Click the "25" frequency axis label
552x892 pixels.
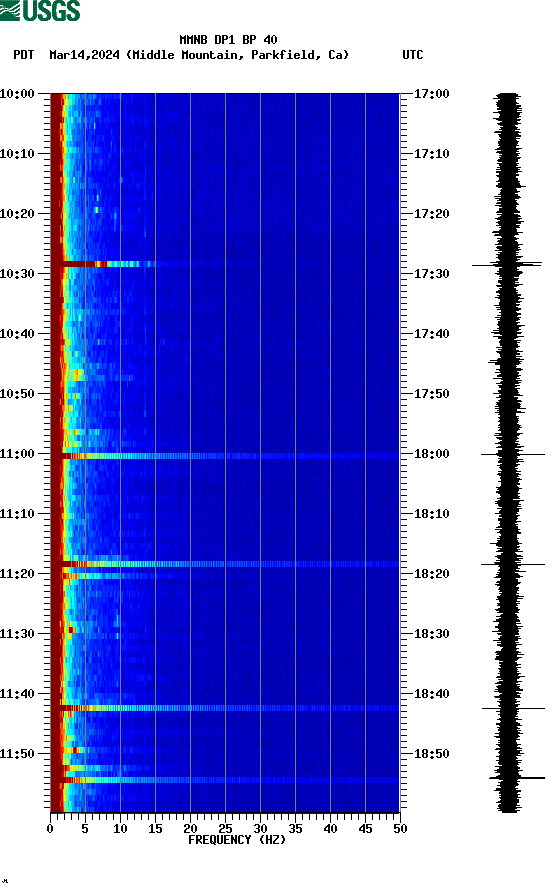225,829
